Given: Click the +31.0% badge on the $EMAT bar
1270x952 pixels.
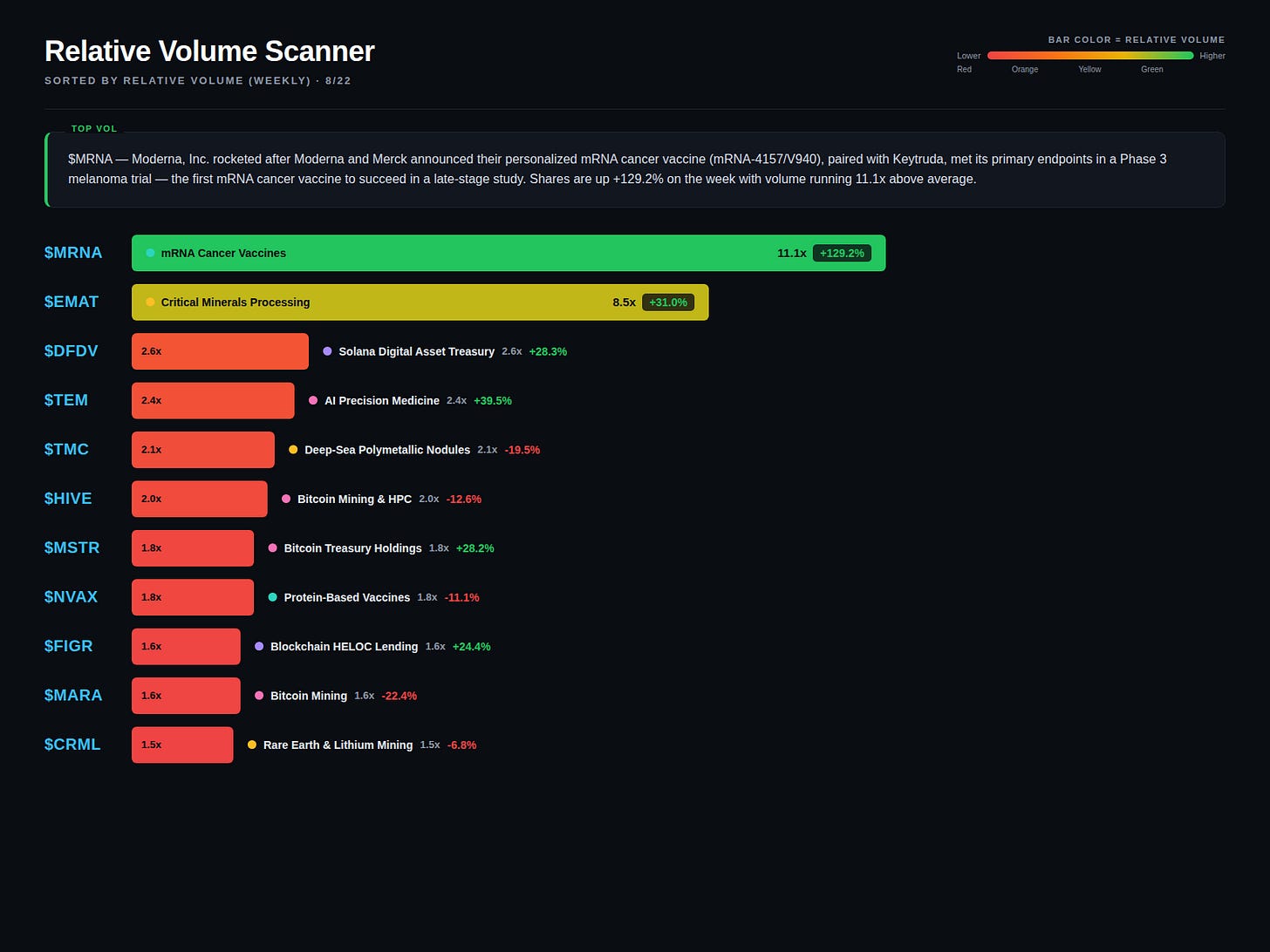Looking at the screenshot, I should pyautogui.click(x=668, y=302).
